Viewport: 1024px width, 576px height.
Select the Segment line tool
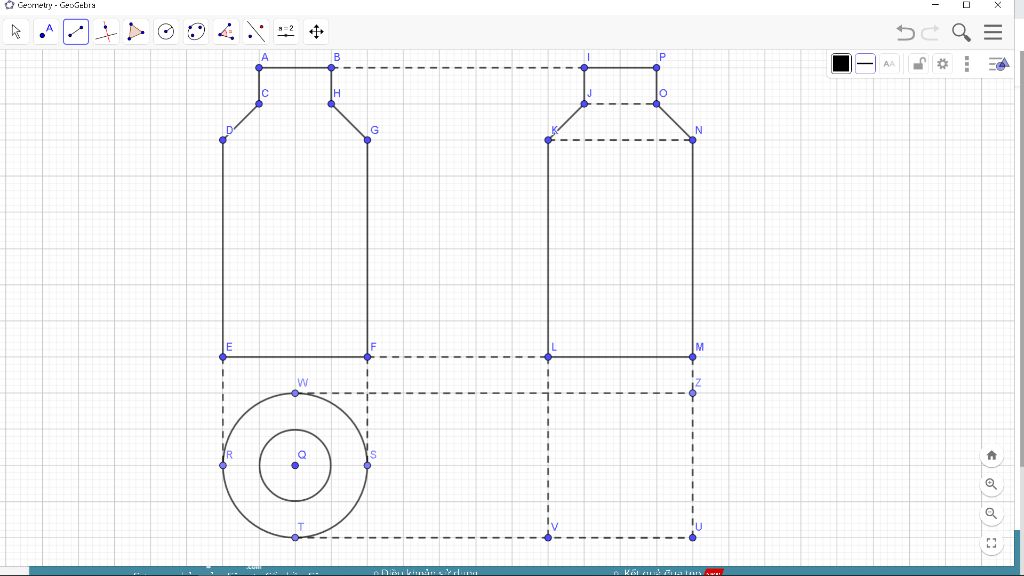76,31
